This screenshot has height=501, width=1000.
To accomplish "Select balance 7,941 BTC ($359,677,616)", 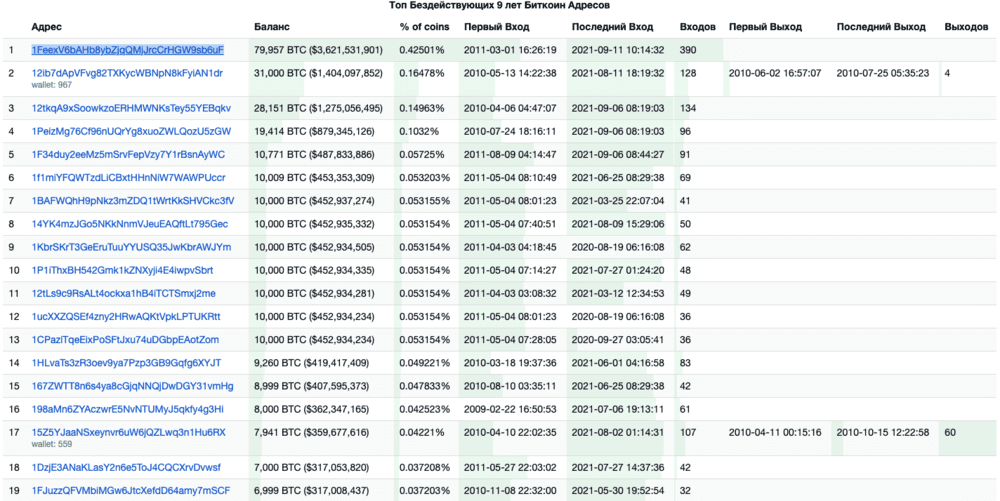I will pos(311,432).
